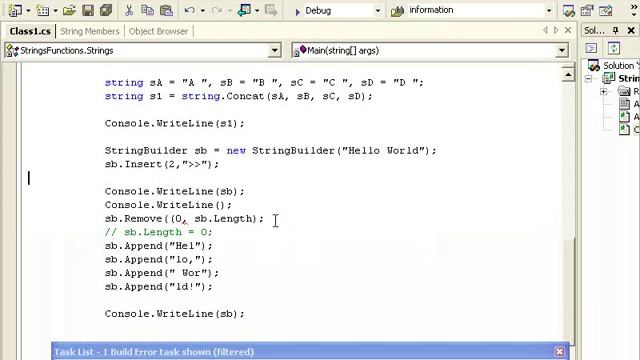This screenshot has width=640, height=360.
Task: Click Solution Explorer's first toolbar icon
Action: [591, 48]
